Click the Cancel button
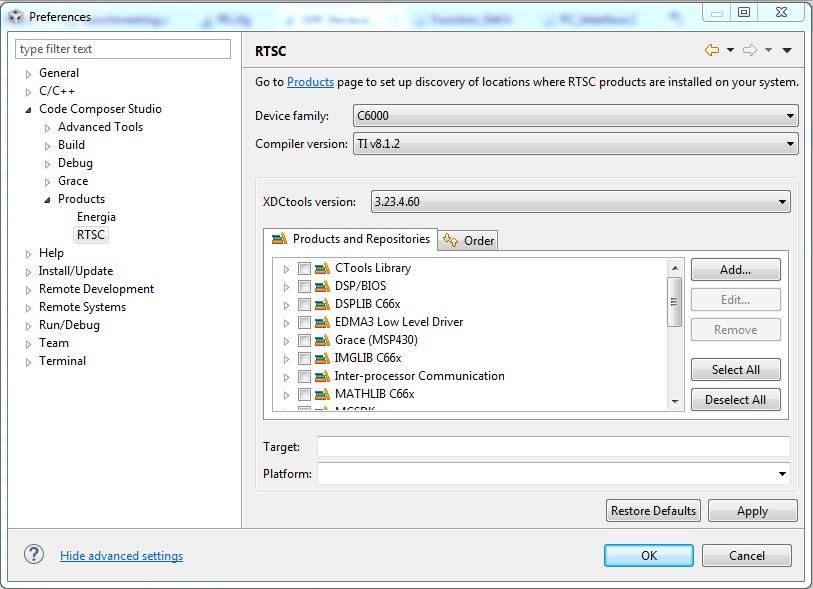 [x=747, y=555]
